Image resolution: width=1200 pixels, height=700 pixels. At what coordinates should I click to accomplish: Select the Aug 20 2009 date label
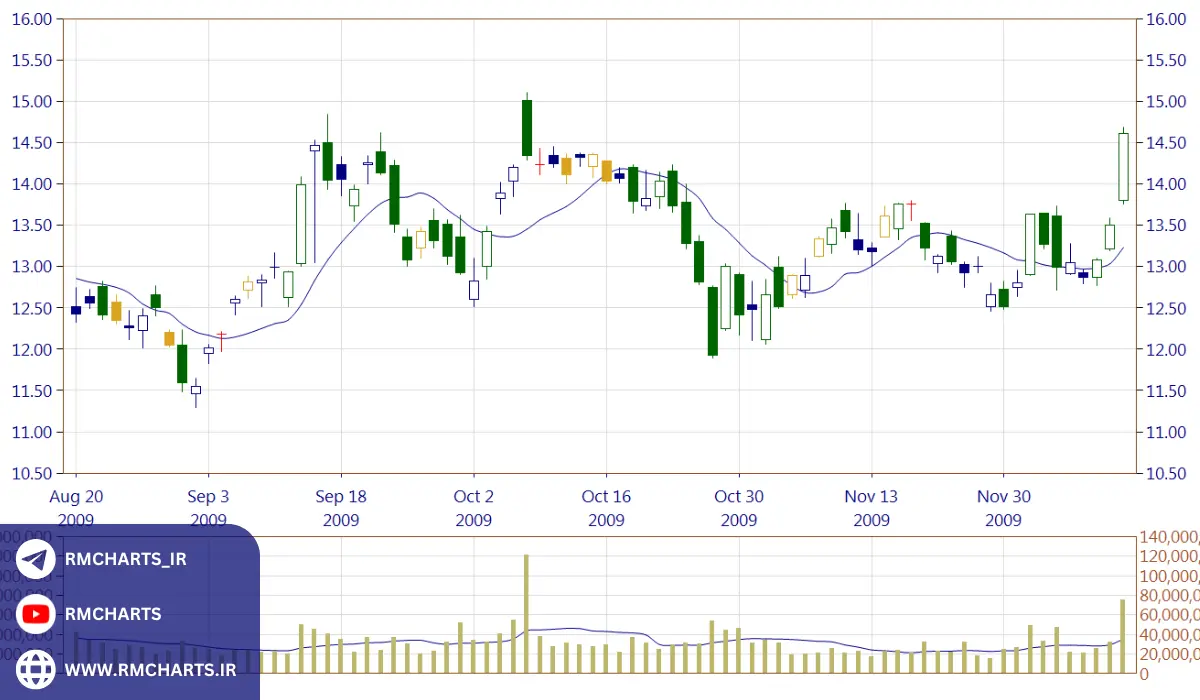click(x=76, y=508)
